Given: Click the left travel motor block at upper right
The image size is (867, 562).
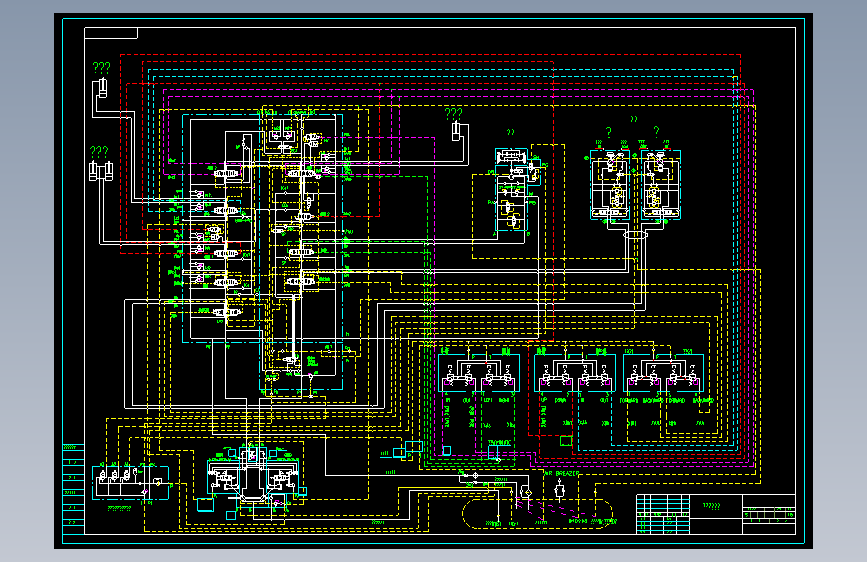Looking at the screenshot, I should coord(610,185).
